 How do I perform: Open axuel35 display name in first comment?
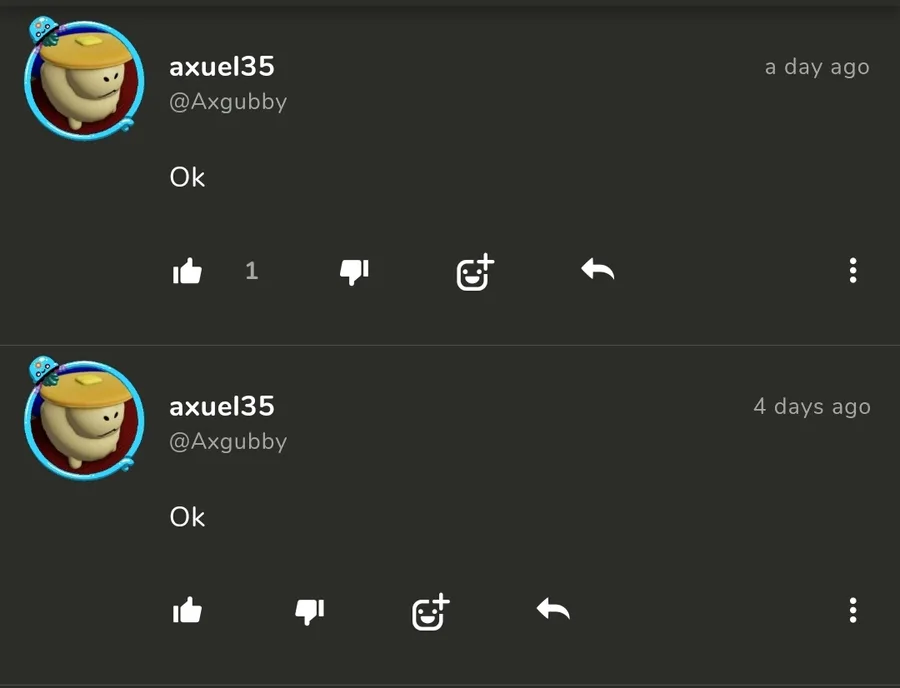point(222,67)
